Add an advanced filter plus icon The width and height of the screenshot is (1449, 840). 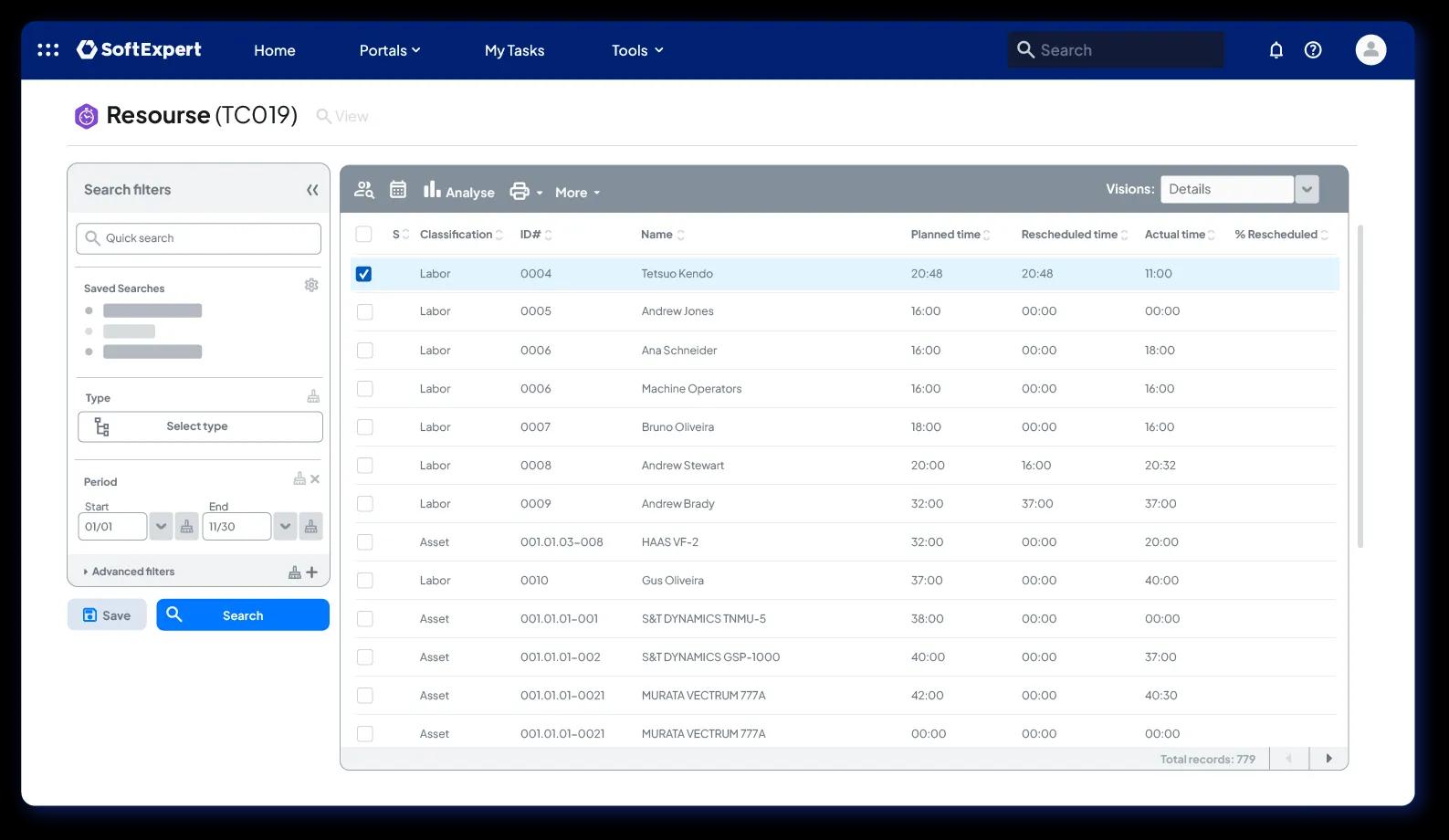point(311,572)
